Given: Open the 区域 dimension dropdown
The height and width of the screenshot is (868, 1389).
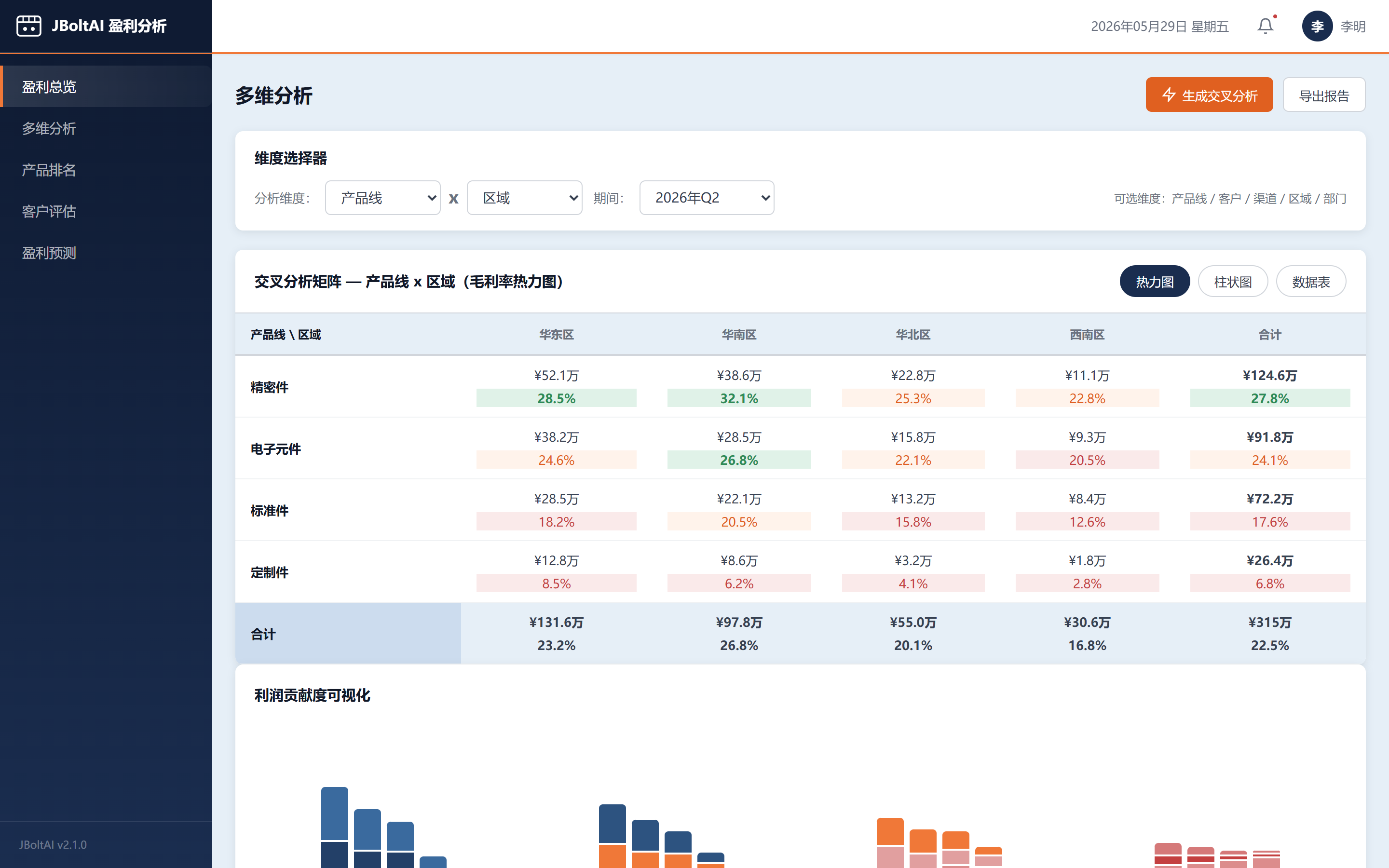Looking at the screenshot, I should pyautogui.click(x=525, y=198).
